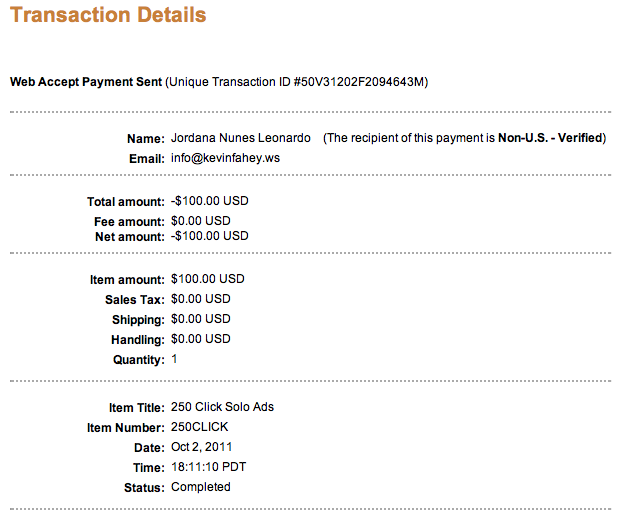Click the Web Accept Payment Sent text
This screenshot has width=635, height=511.
[85, 81]
